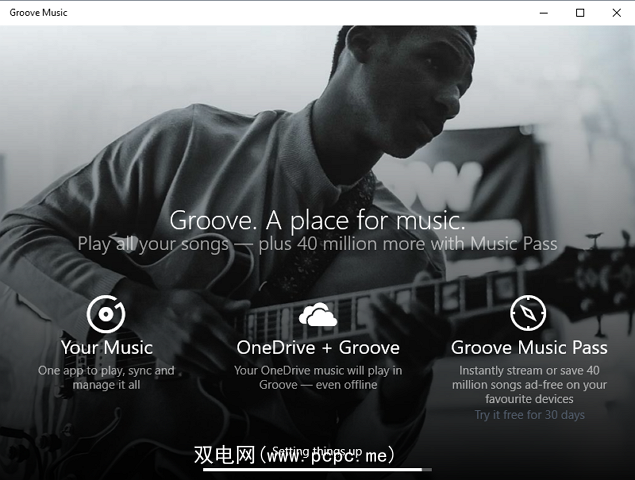The width and height of the screenshot is (635, 480).
Task: Click the Play all your songs subtitle
Action: point(318,244)
